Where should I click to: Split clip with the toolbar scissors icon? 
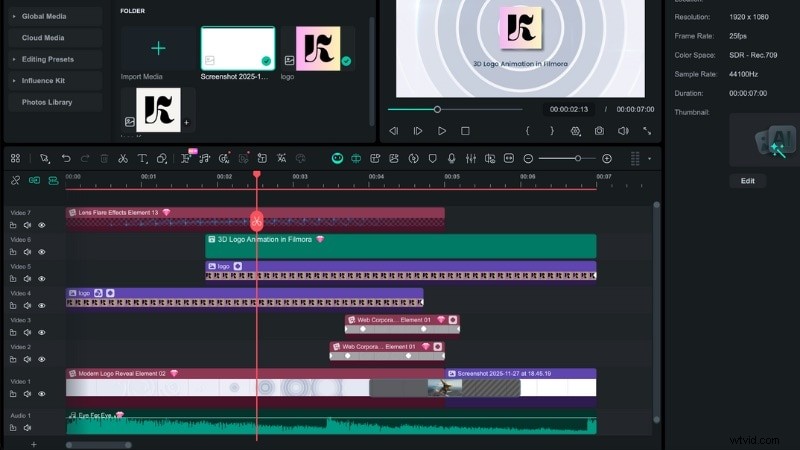click(x=123, y=159)
